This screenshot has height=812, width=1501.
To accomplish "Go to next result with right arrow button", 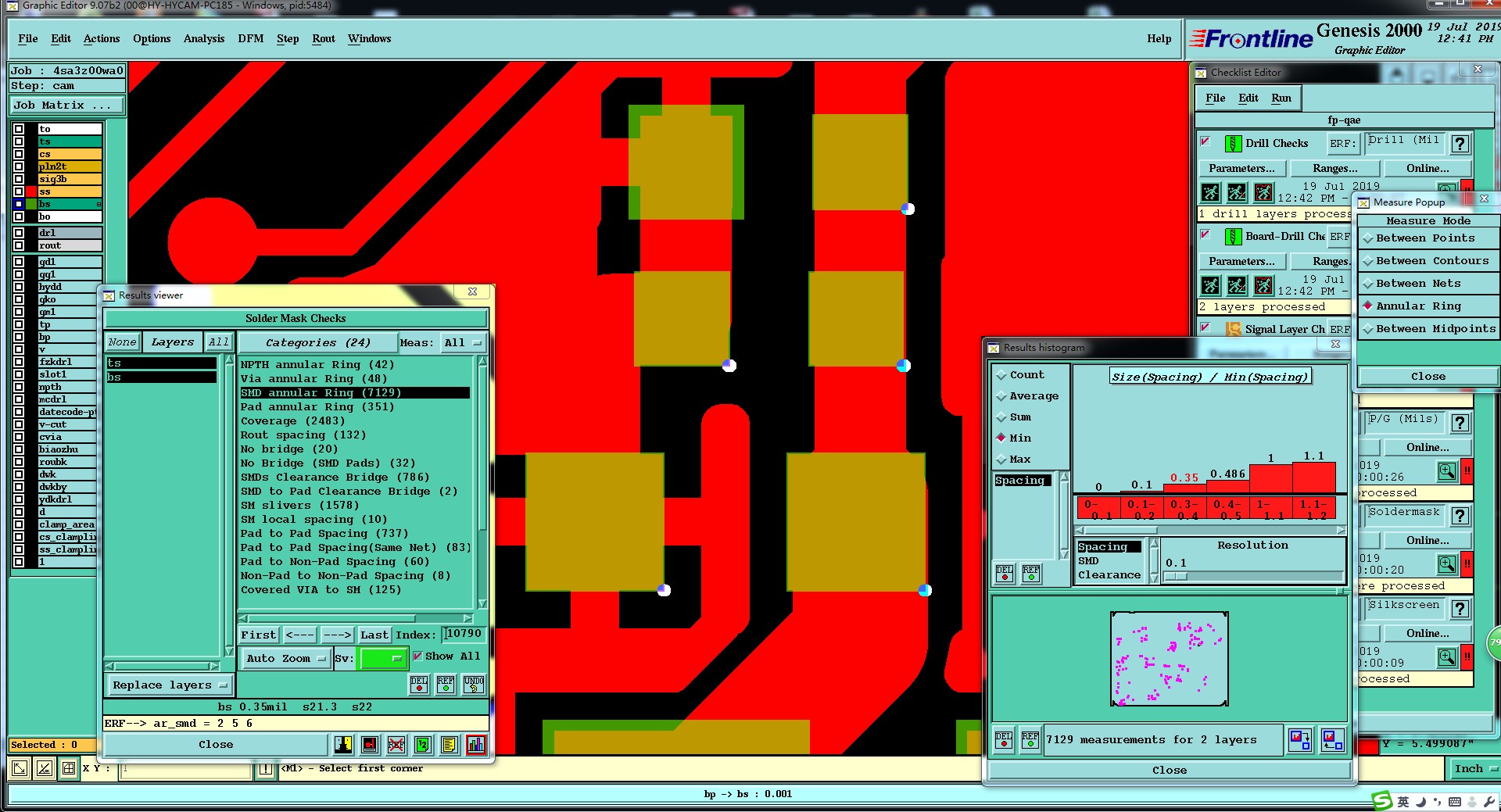I will pos(337,635).
